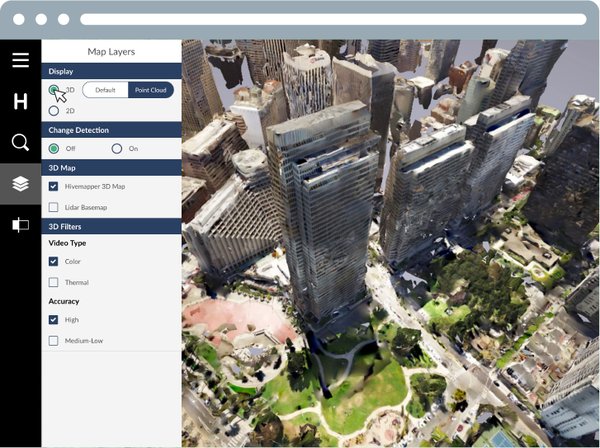Collapse the 3D Filters section header
The image size is (600, 448).
point(111,227)
